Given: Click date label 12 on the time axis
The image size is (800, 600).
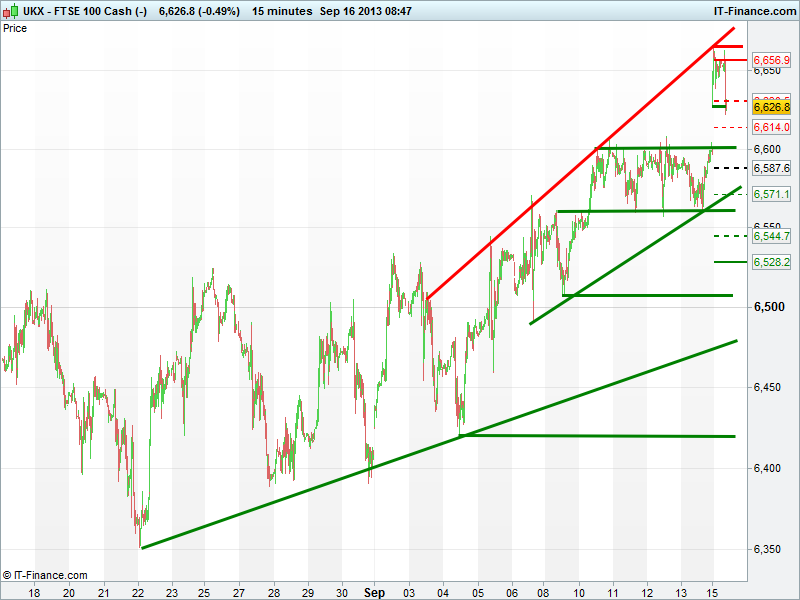Looking at the screenshot, I should [647, 593].
